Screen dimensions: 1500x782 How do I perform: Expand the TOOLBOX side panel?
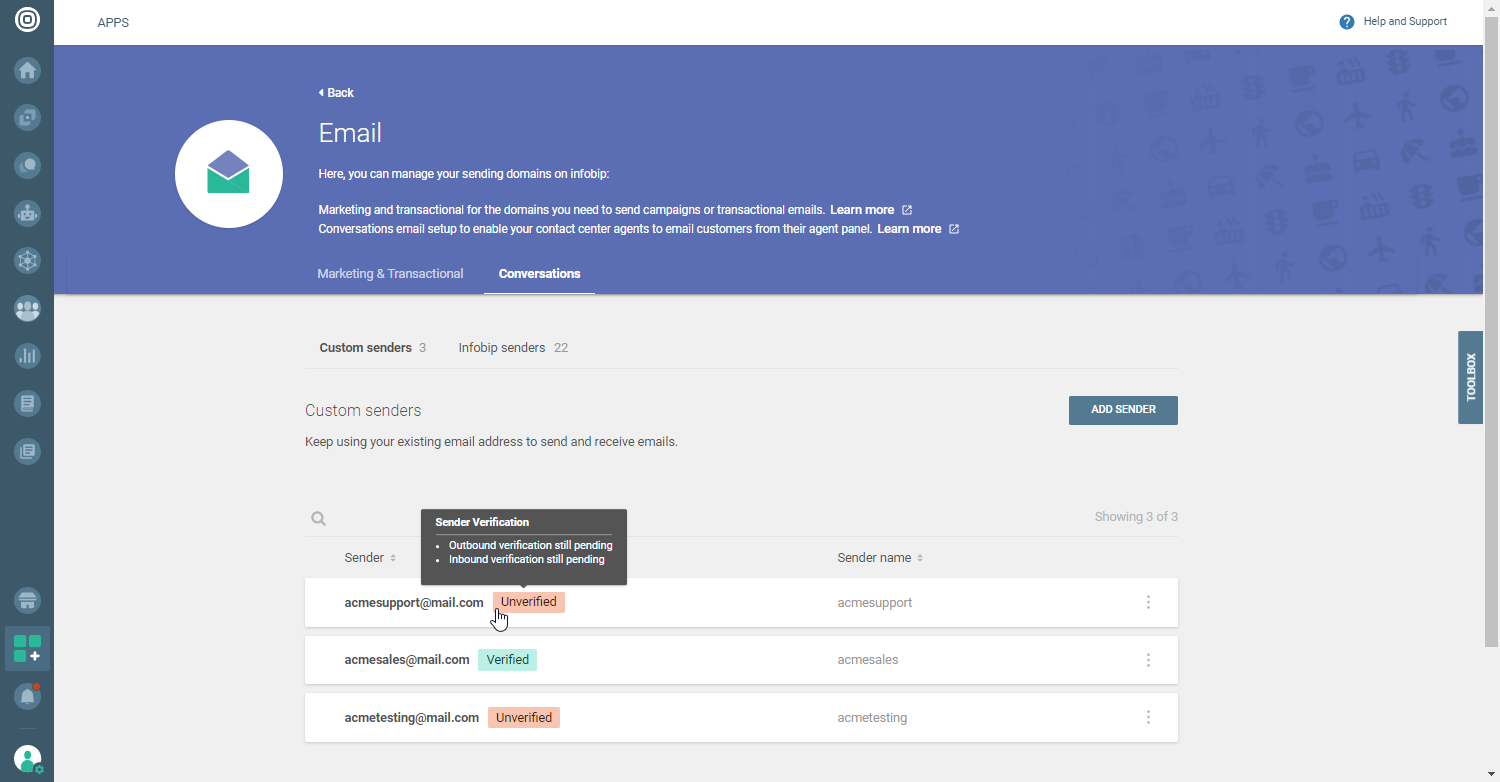pyautogui.click(x=1470, y=377)
